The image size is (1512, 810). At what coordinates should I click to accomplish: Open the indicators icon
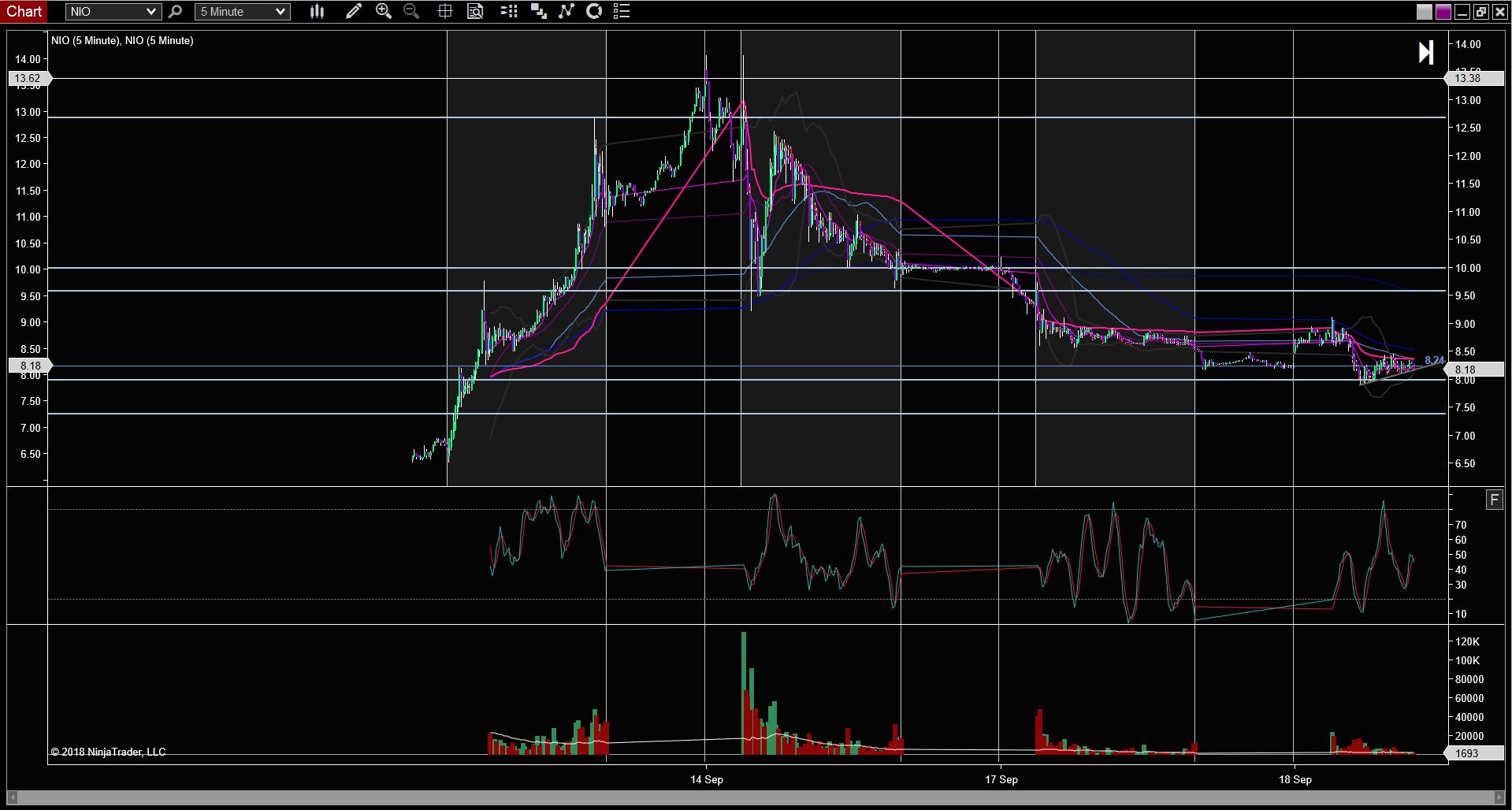pos(567,11)
